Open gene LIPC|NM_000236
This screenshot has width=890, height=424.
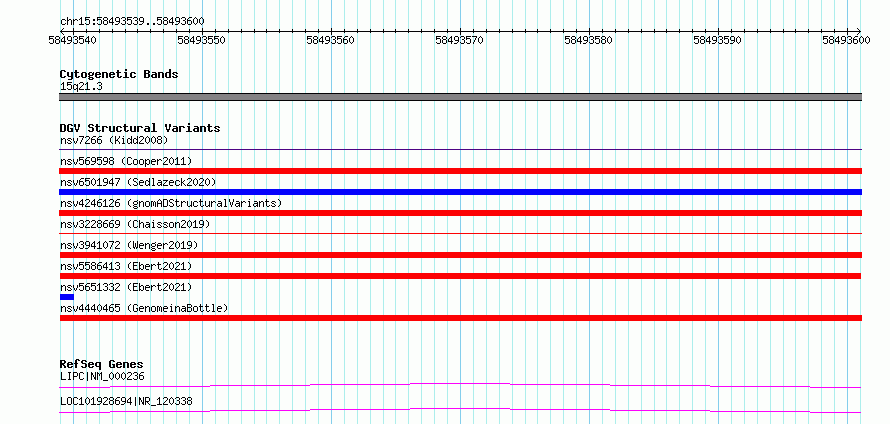[x=102, y=376]
